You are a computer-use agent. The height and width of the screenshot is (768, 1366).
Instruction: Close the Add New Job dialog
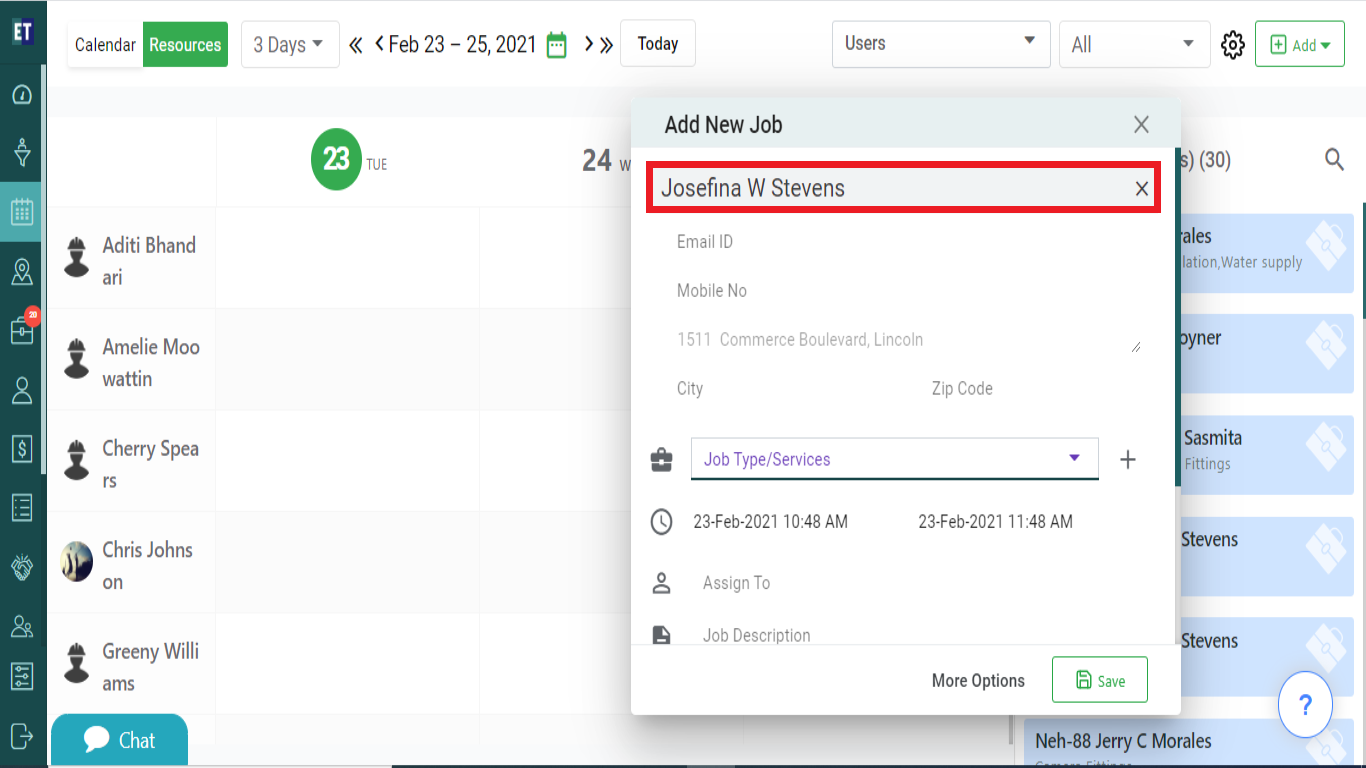1141,125
